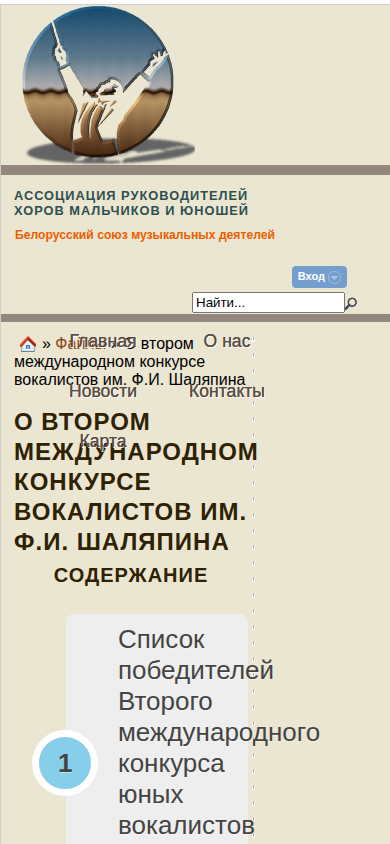The image size is (390, 844).
Task: Open the Главная menu item
Action: pos(103,340)
